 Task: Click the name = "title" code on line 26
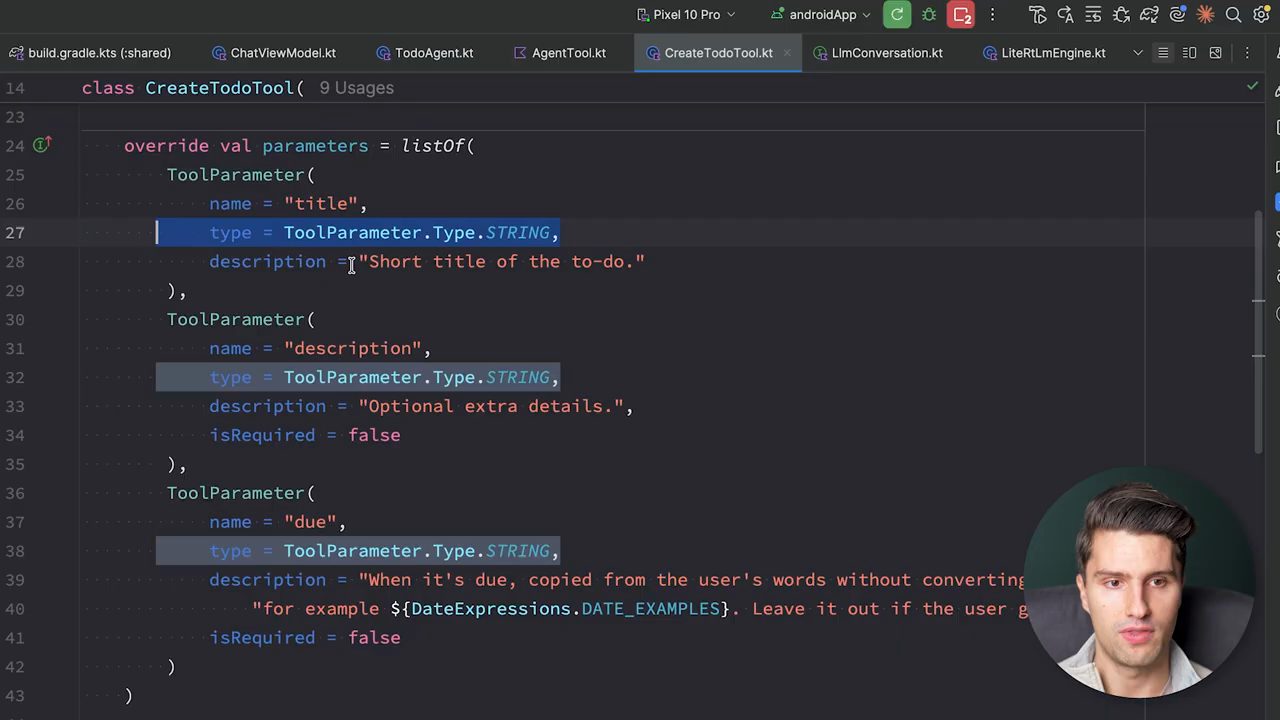click(x=288, y=204)
